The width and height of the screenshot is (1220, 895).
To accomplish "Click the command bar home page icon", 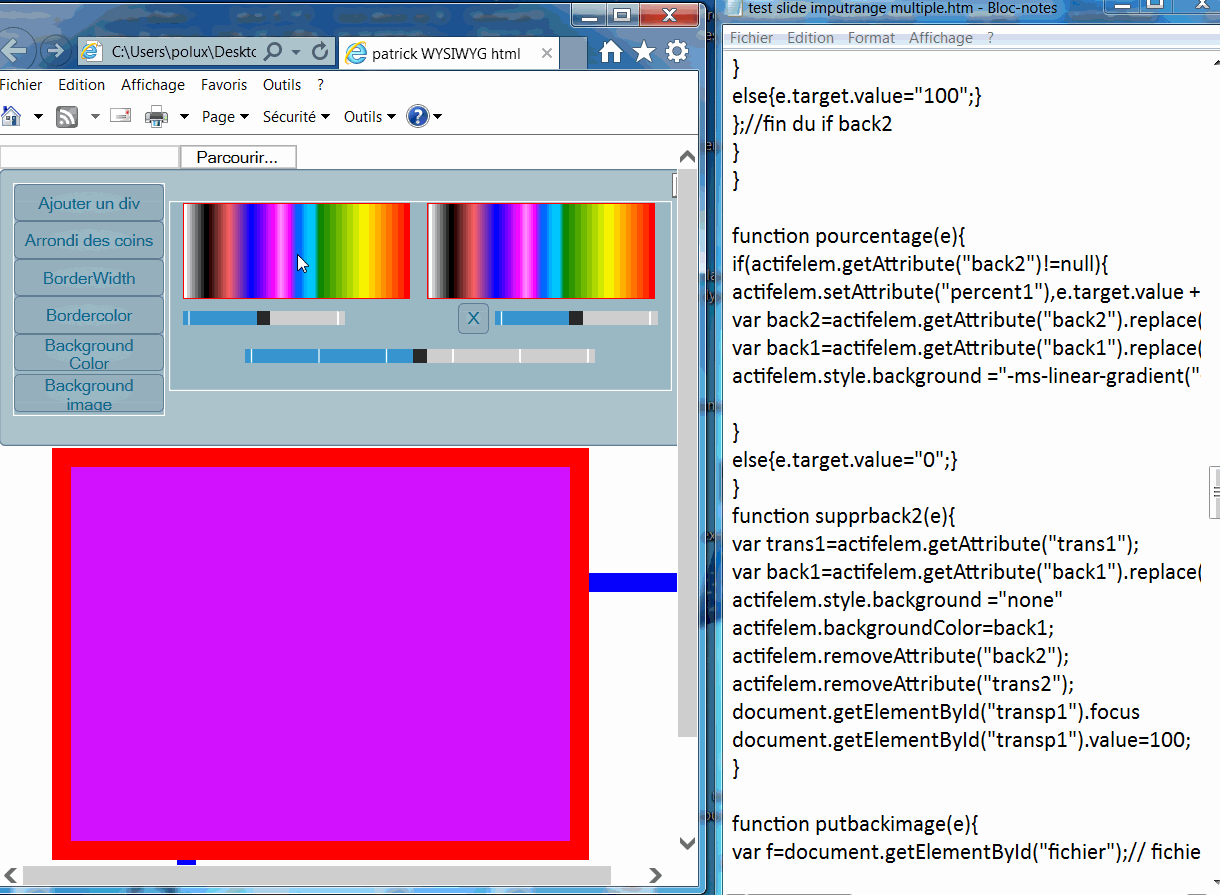I will [10, 116].
